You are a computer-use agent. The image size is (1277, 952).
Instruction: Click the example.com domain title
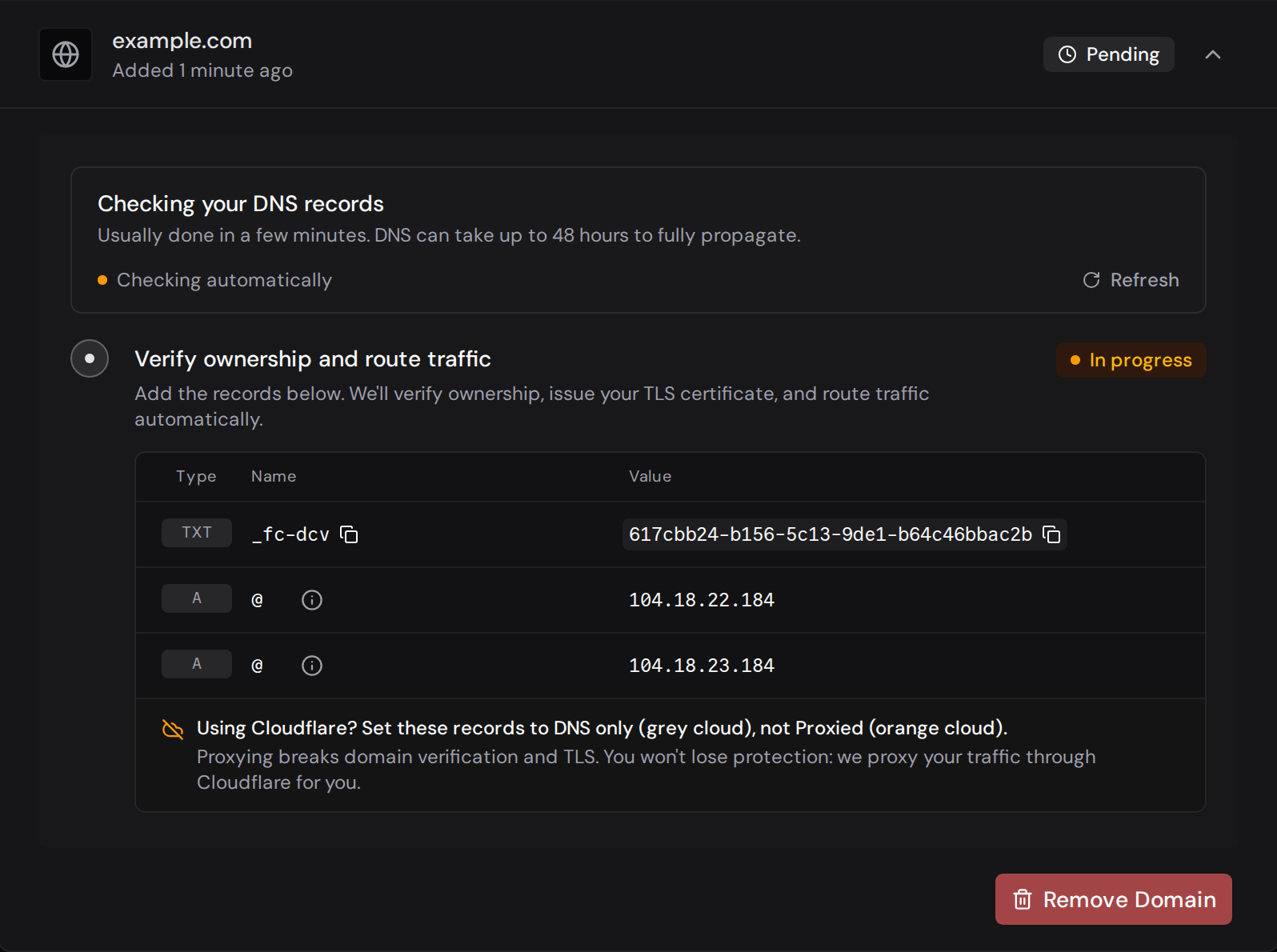182,41
